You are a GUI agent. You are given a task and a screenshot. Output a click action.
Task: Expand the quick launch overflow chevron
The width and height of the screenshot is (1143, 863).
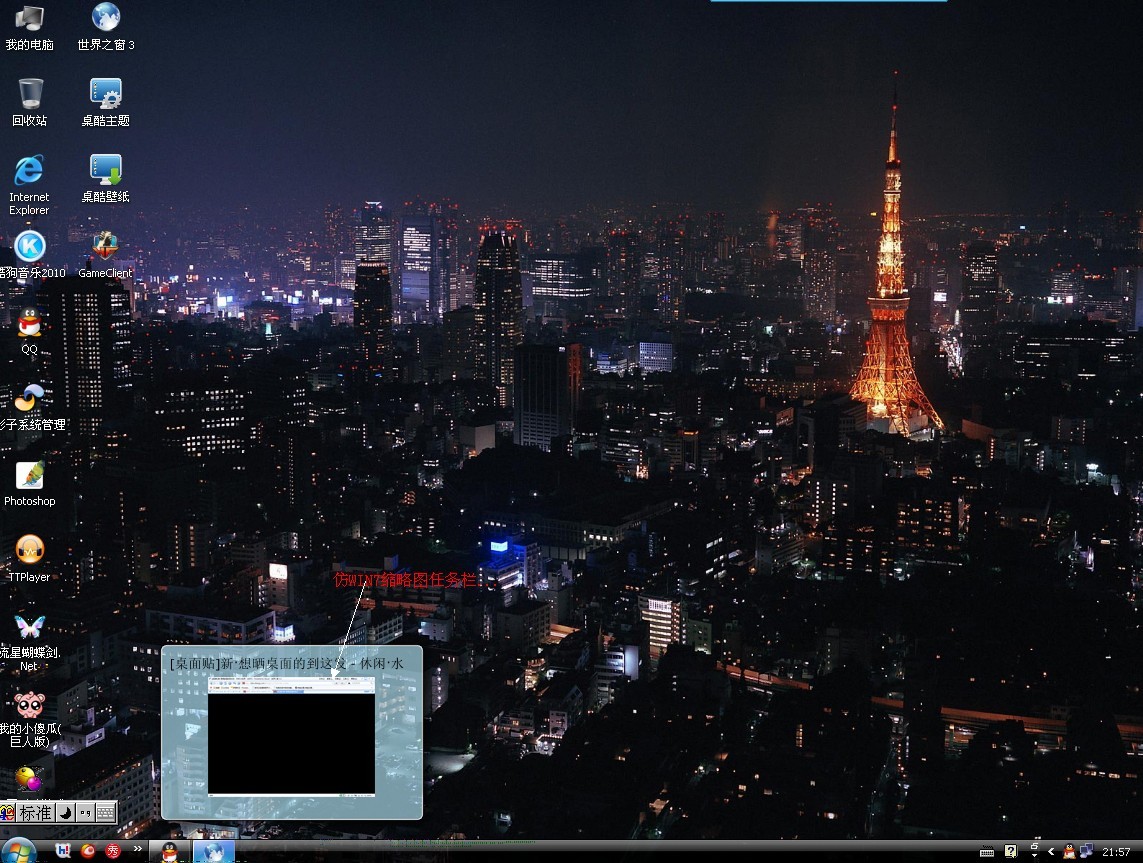(x=137, y=849)
